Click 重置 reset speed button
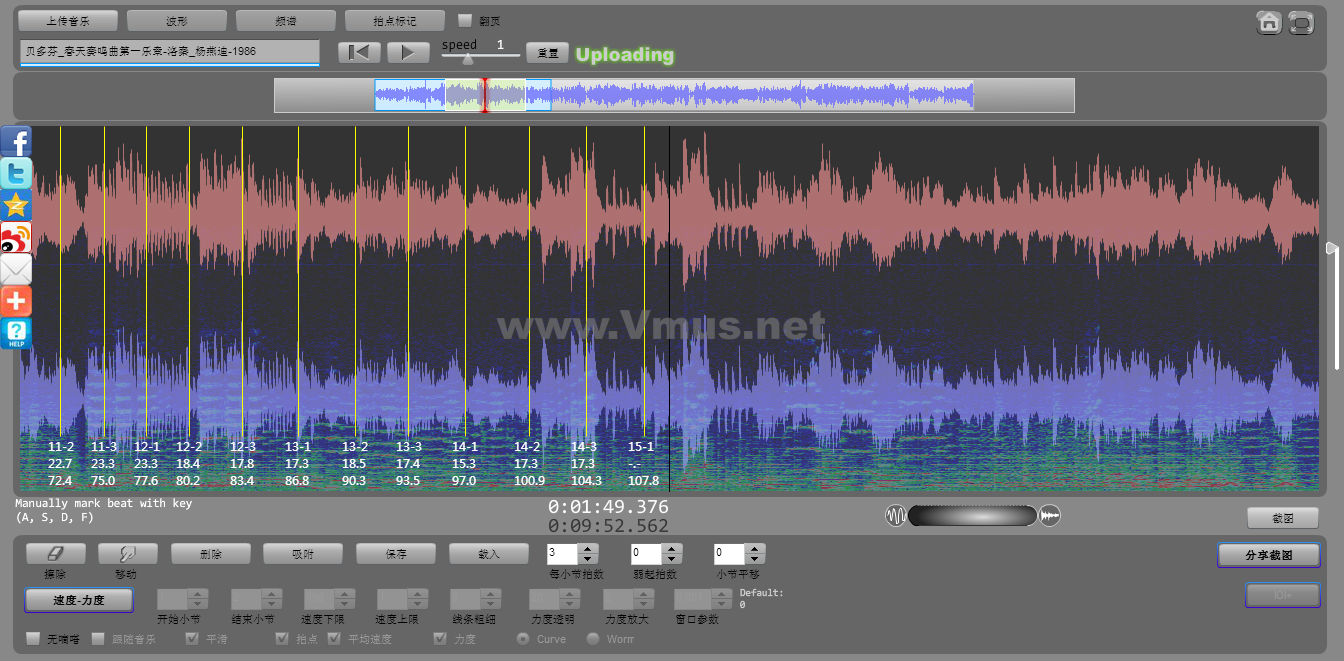The image size is (1344, 661). [547, 53]
